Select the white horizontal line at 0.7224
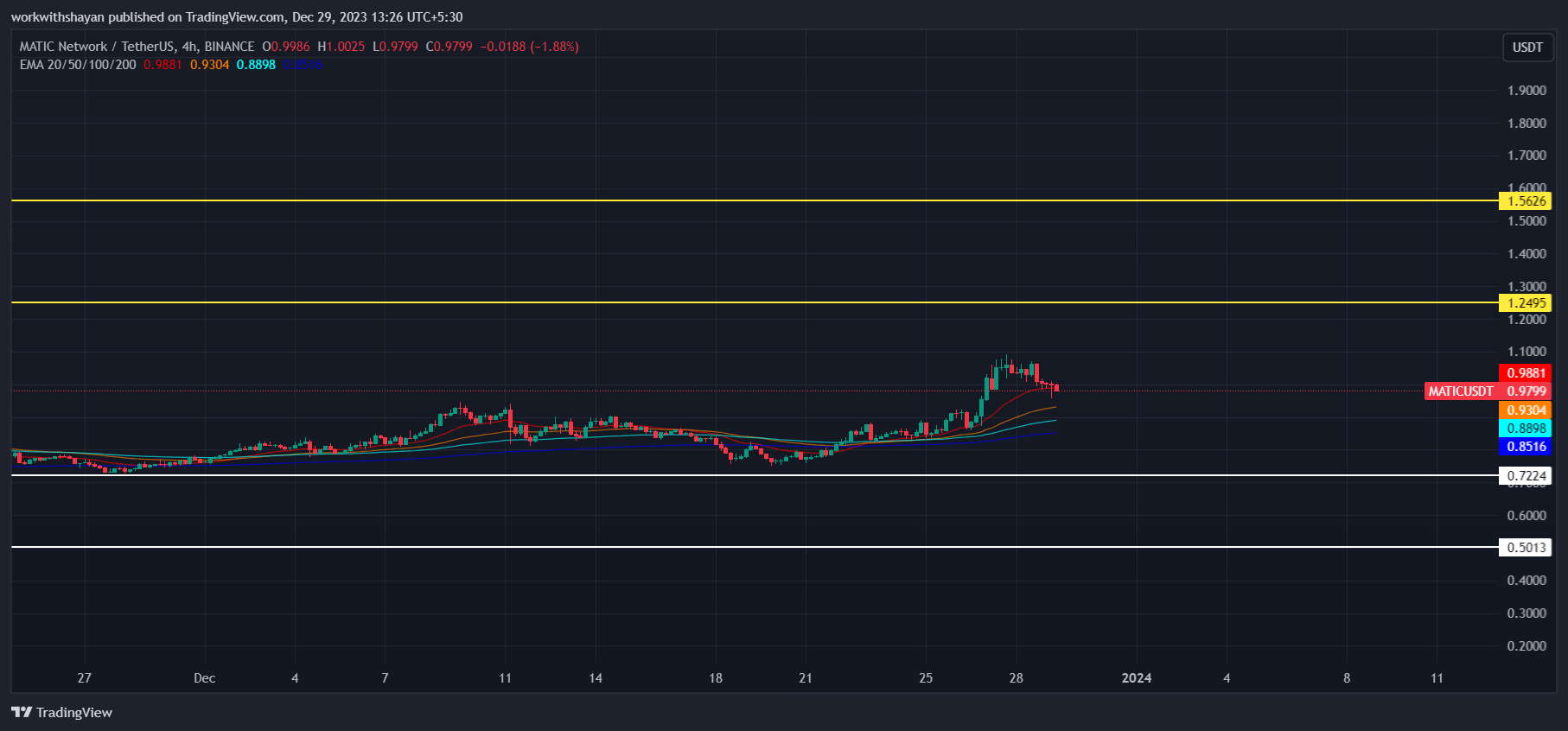The image size is (1568, 731). [755, 475]
